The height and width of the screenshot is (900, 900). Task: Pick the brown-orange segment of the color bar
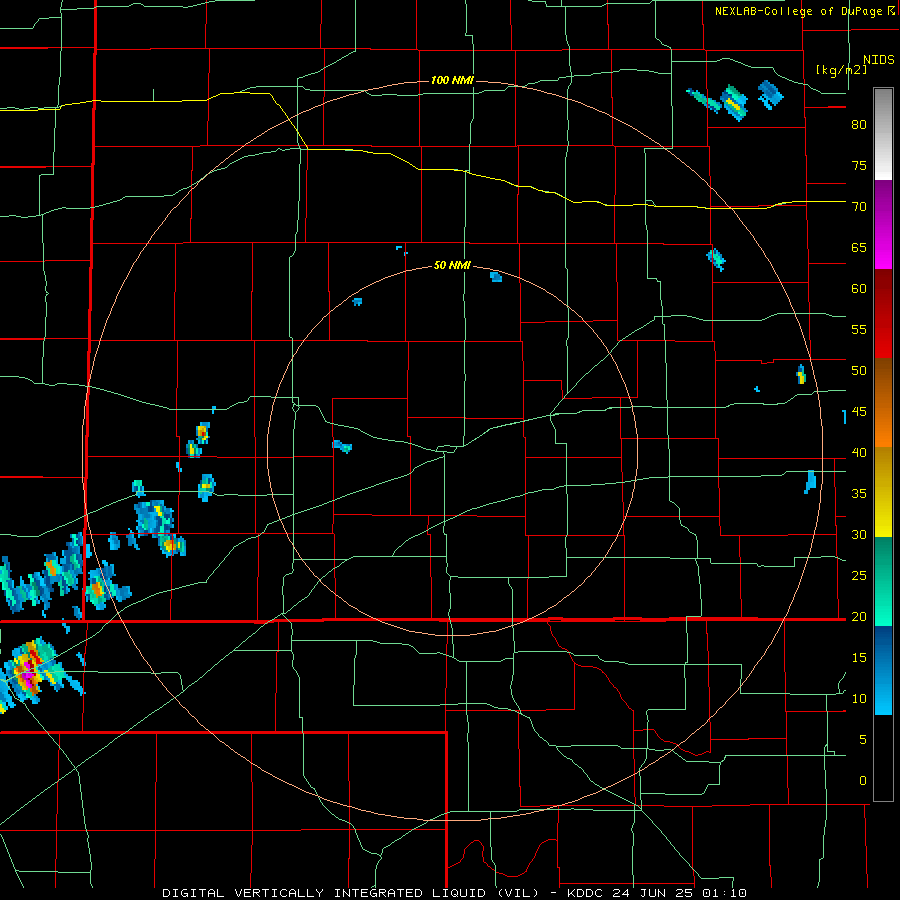[x=883, y=402]
